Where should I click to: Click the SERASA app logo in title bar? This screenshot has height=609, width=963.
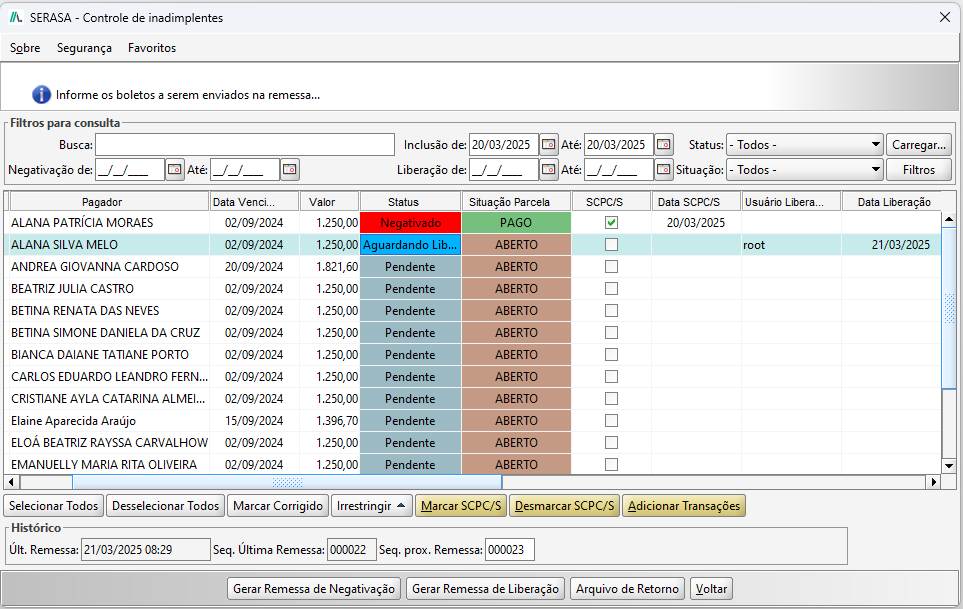[15, 17]
